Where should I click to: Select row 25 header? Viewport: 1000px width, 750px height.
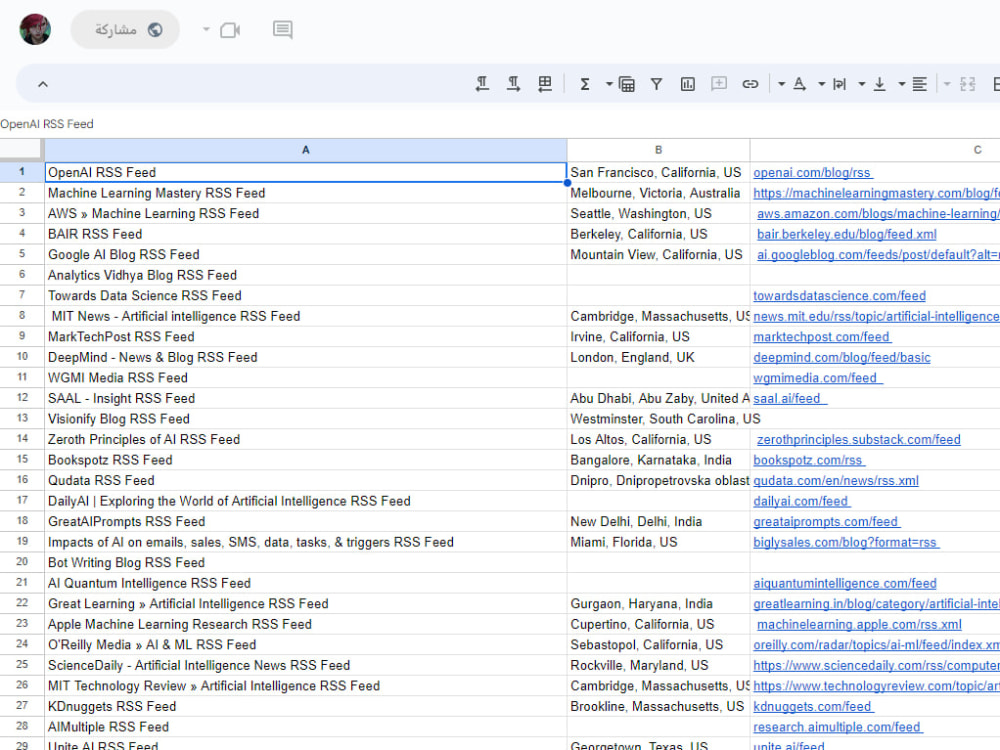(x=22, y=665)
